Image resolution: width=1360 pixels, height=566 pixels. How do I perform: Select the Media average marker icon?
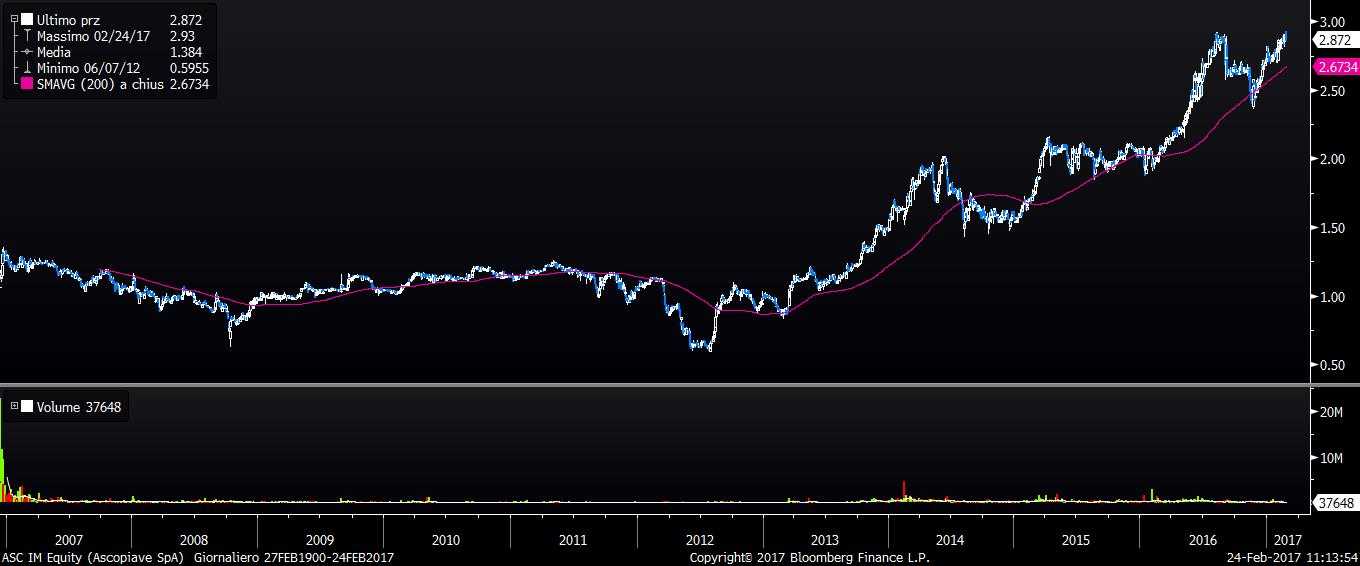click(x=26, y=51)
